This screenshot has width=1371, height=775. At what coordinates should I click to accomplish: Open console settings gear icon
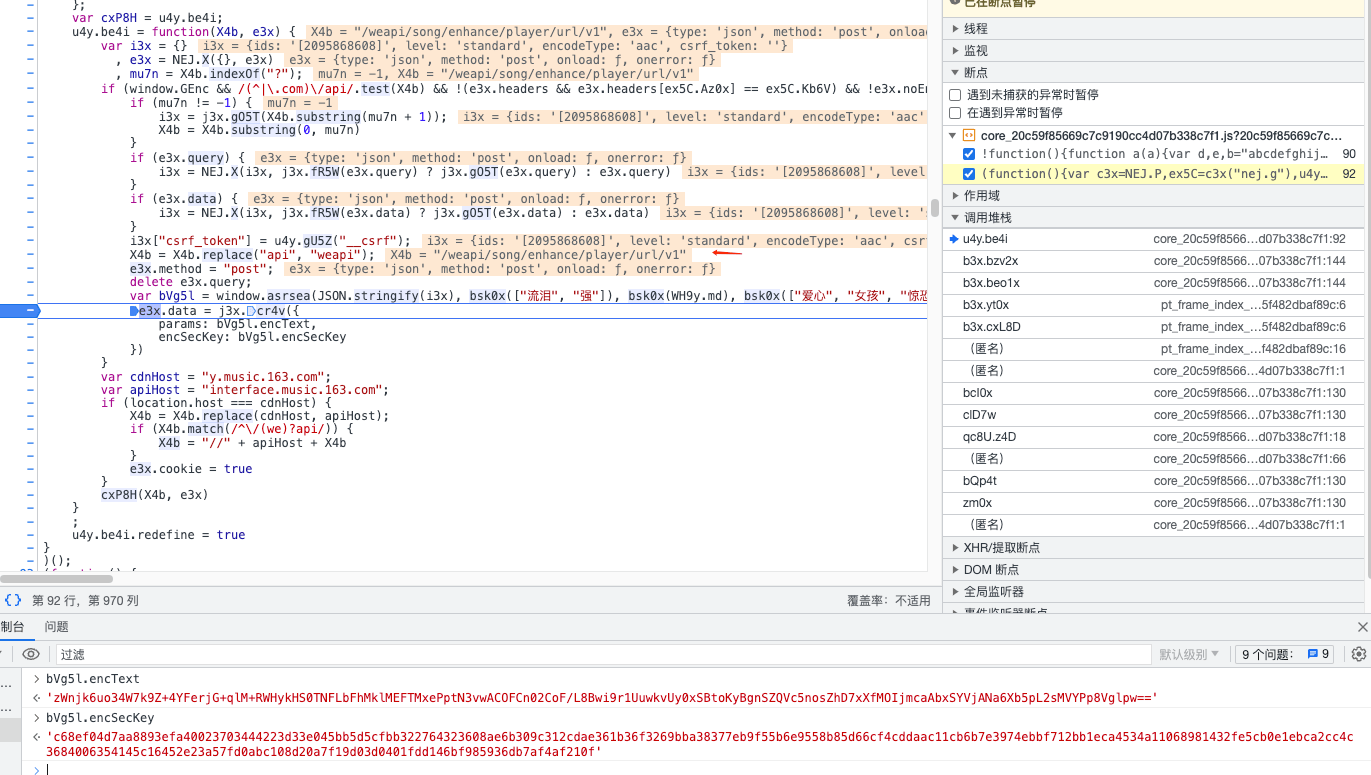(1358, 654)
